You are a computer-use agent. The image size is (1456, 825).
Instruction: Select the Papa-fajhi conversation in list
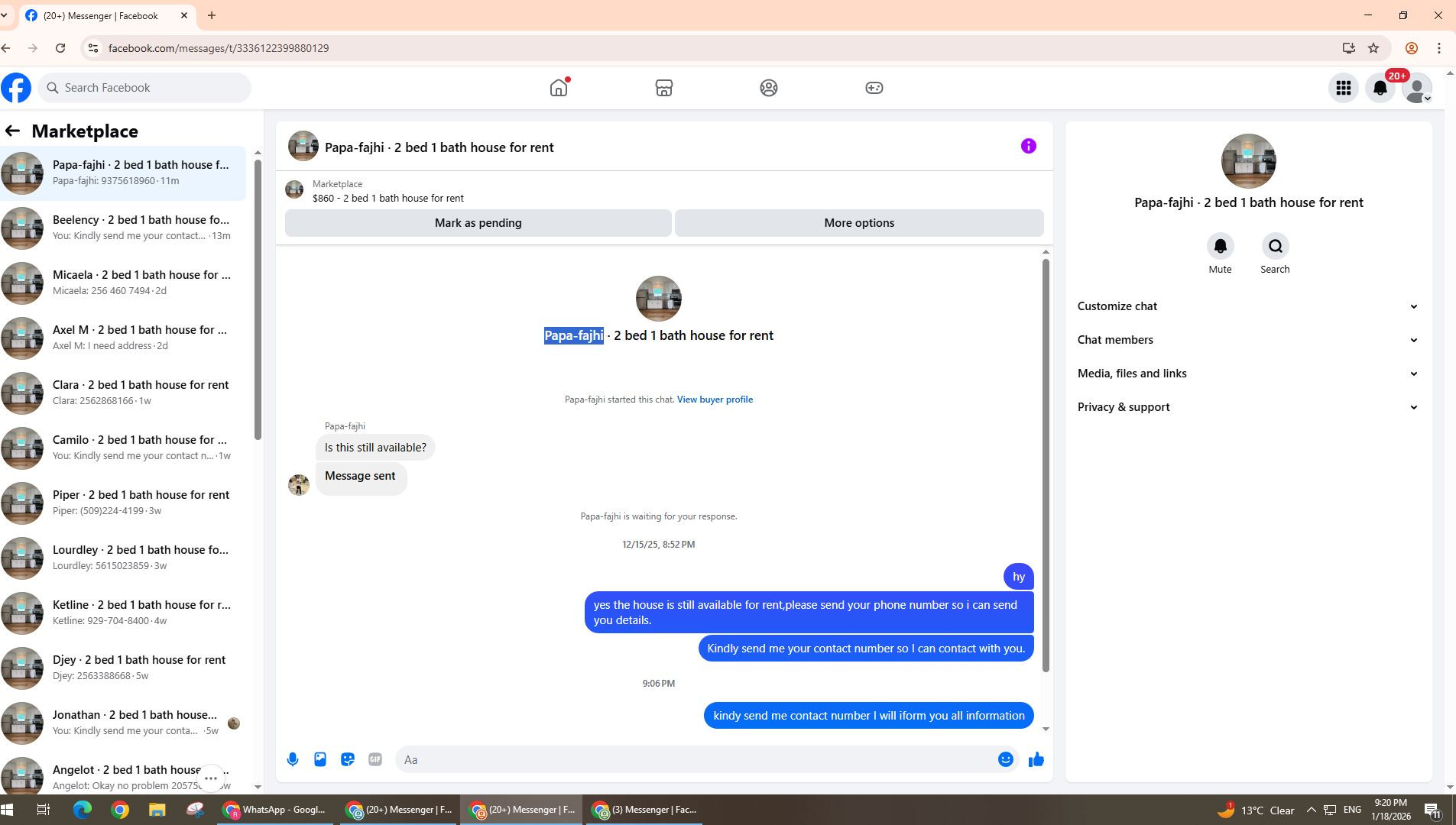[x=123, y=173]
